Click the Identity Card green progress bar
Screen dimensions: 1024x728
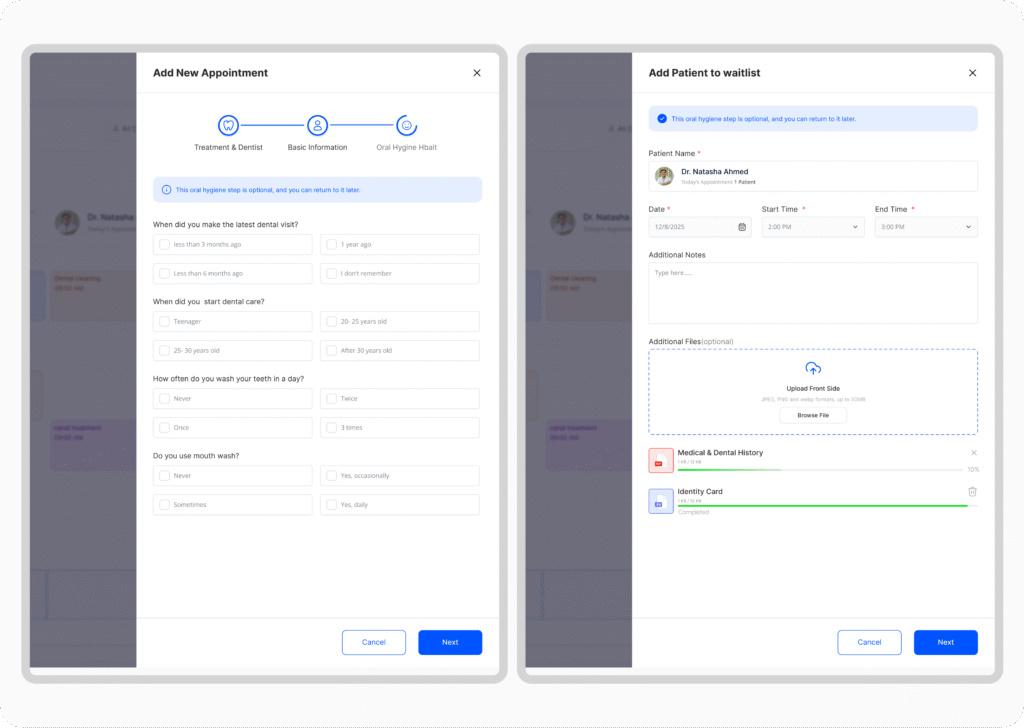822,506
